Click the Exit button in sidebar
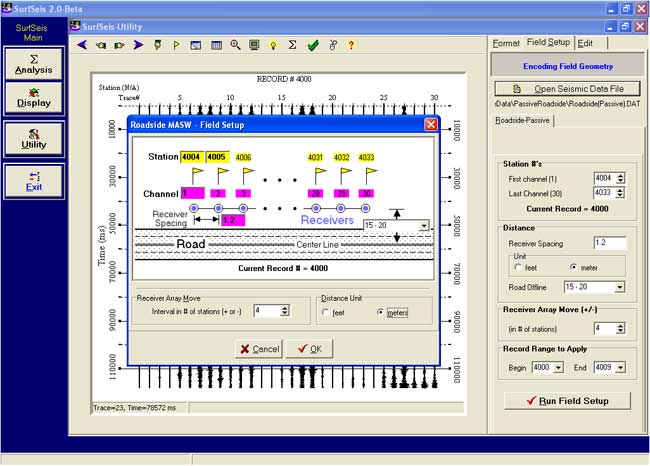The height and width of the screenshot is (466, 650). [34, 181]
